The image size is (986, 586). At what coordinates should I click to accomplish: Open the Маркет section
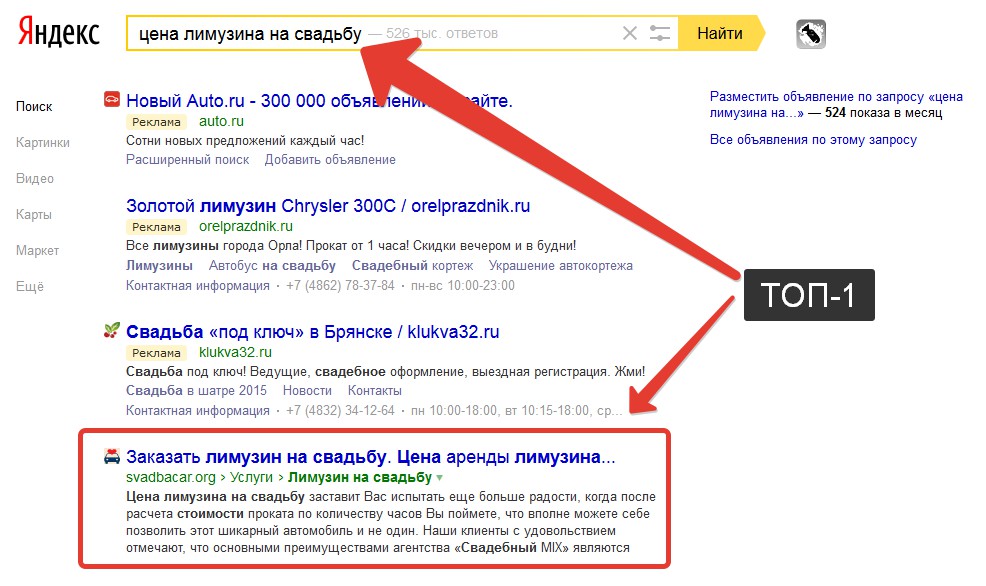click(37, 250)
